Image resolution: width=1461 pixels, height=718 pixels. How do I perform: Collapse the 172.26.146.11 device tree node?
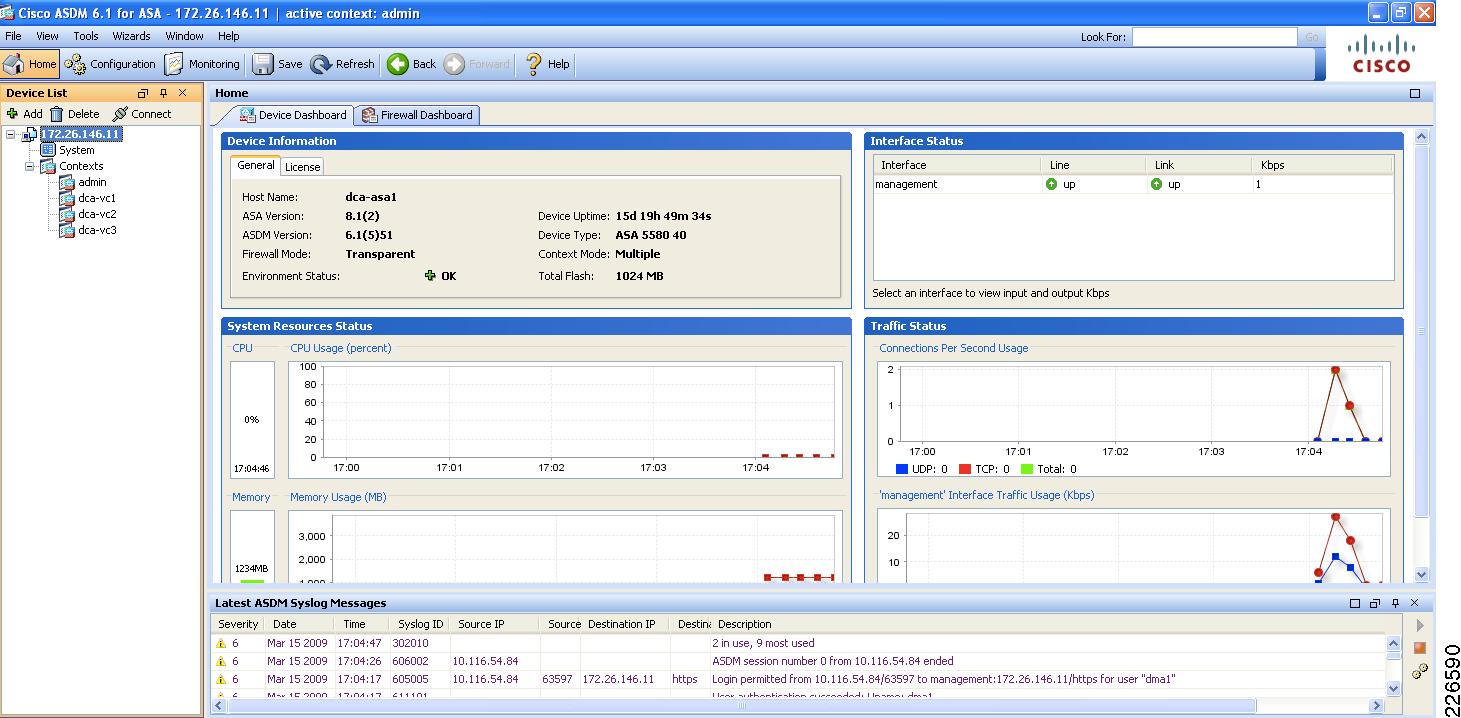point(11,134)
